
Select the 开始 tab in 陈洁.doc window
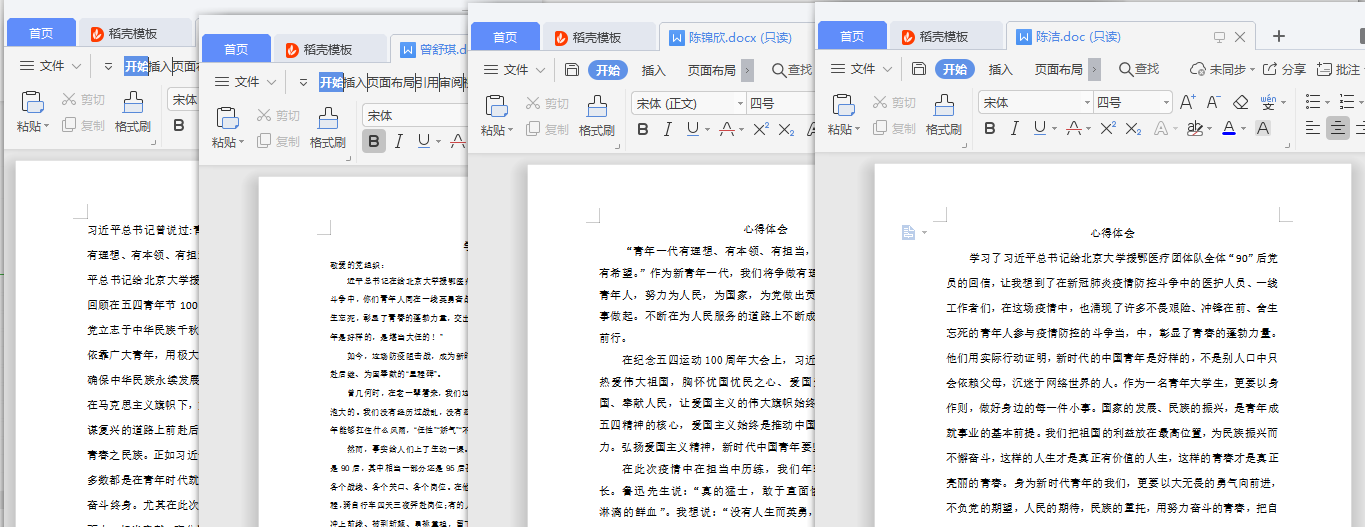click(x=955, y=69)
